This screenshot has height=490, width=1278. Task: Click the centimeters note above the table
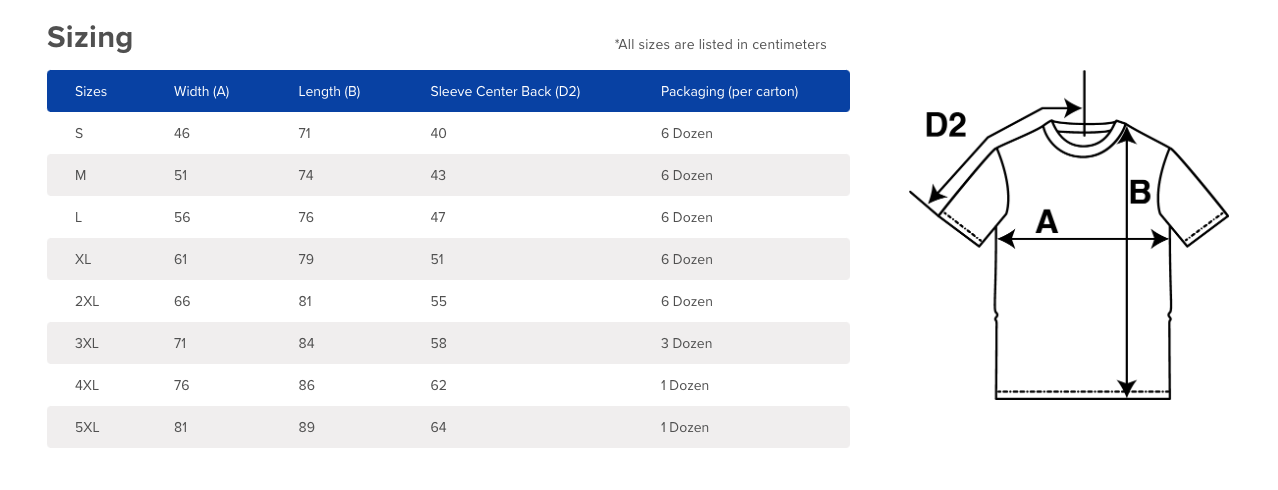(720, 44)
